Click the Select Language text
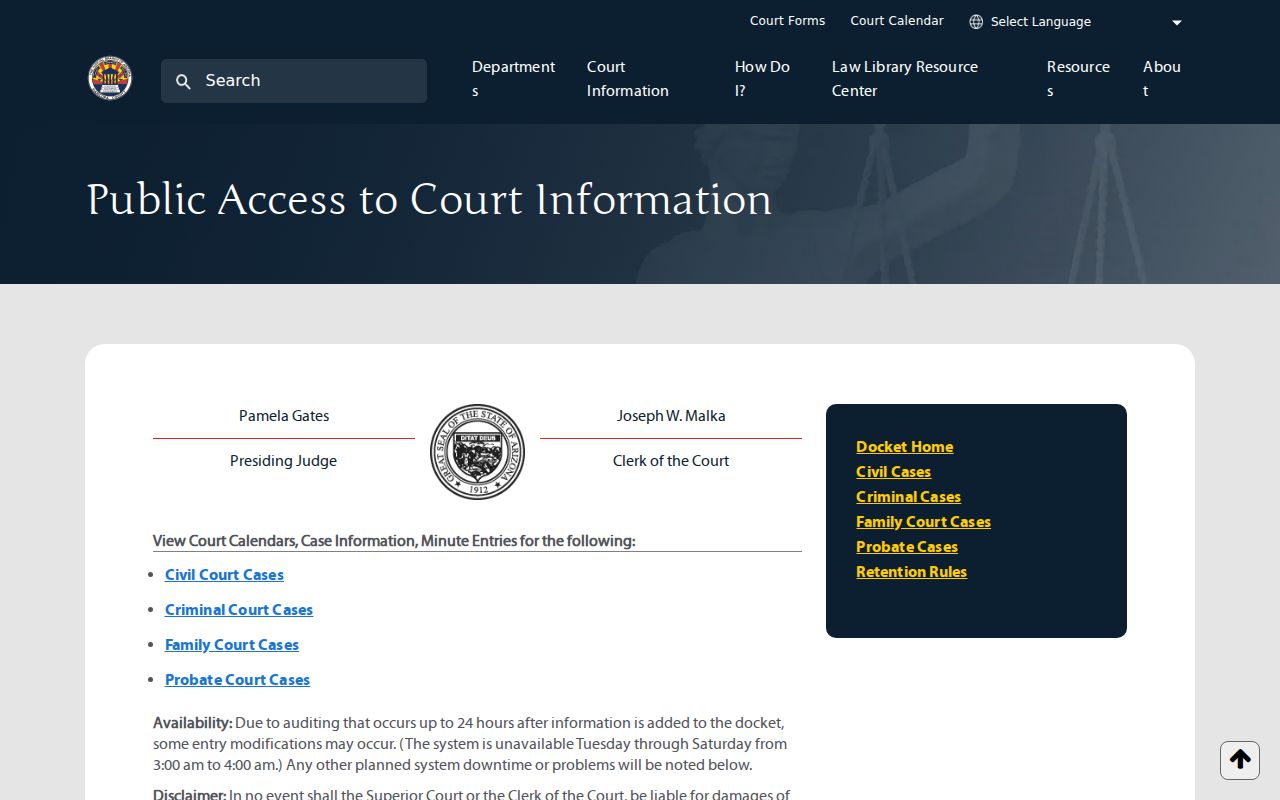The height and width of the screenshot is (800, 1280). point(1040,22)
